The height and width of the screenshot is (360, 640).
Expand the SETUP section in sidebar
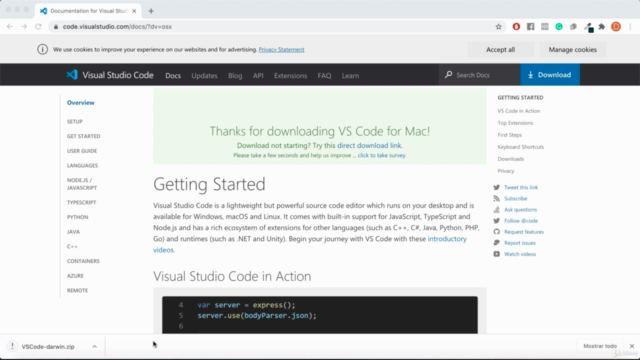(x=75, y=122)
